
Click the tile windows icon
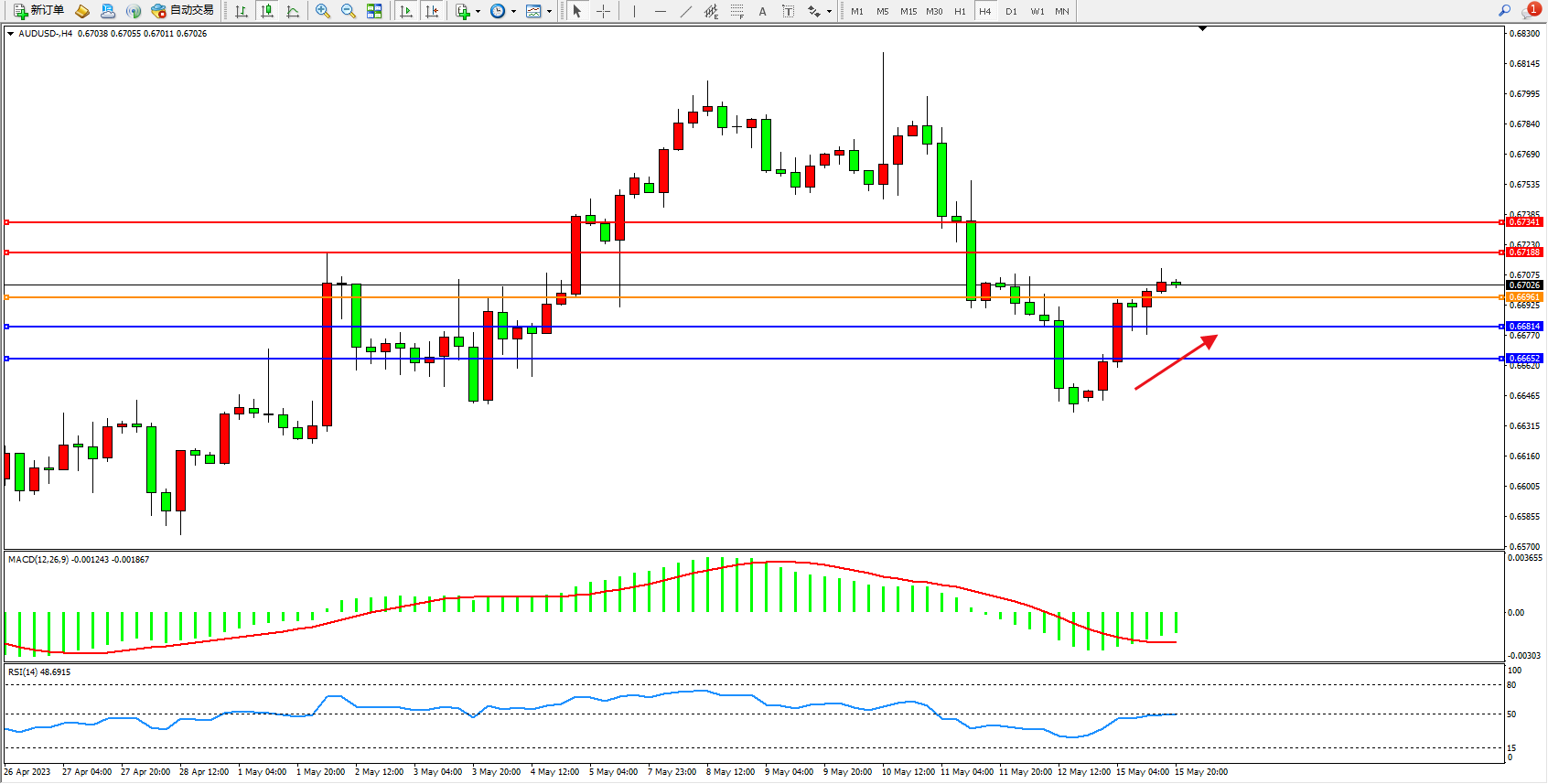(x=374, y=11)
